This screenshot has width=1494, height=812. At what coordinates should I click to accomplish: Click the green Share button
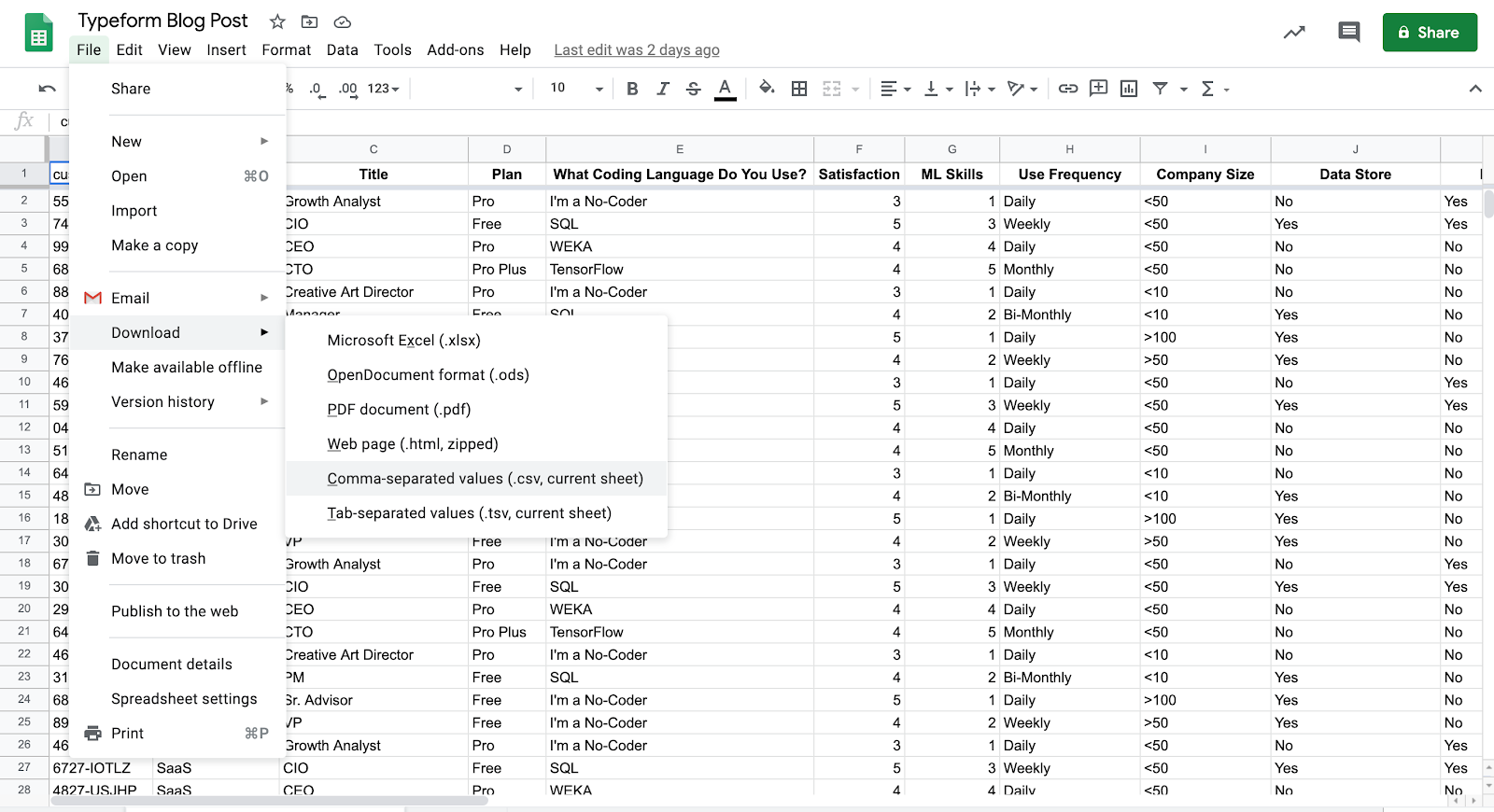tap(1430, 33)
